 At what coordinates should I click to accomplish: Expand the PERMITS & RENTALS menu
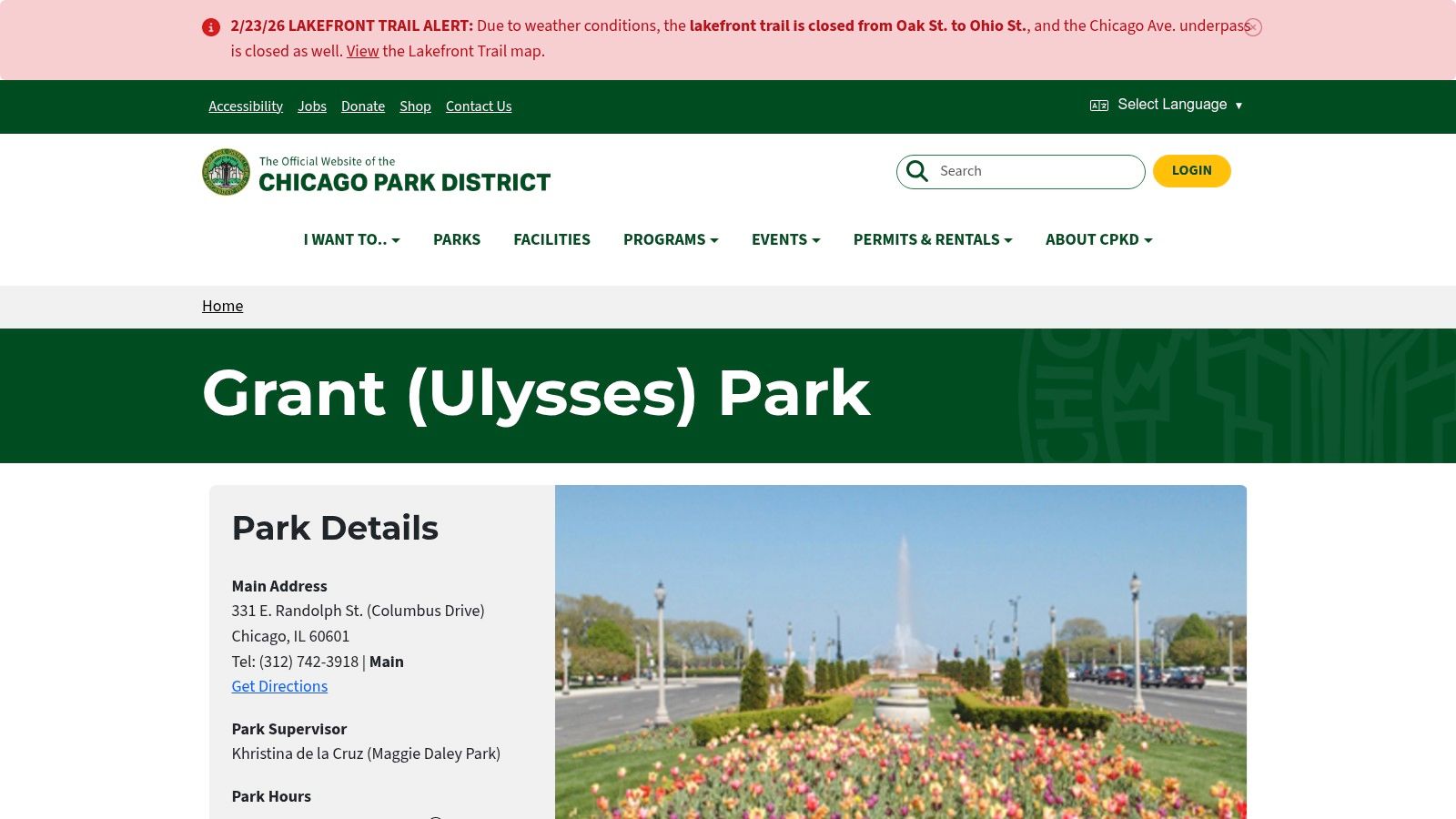pos(933,239)
